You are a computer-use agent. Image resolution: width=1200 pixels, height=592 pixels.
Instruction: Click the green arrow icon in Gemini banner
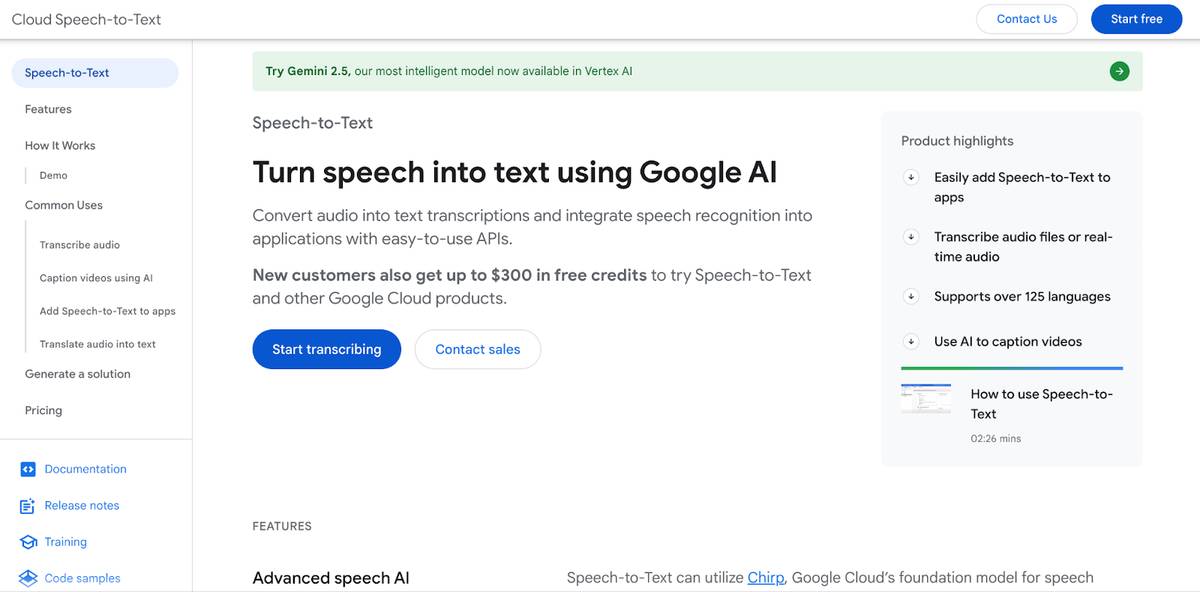(1119, 71)
